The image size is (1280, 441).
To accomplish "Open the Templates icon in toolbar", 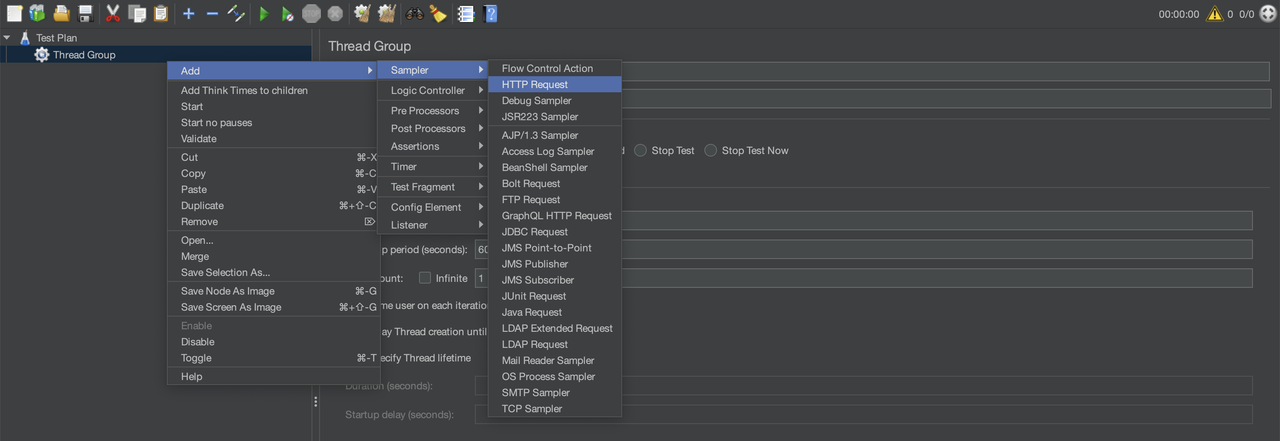I will tap(37, 13).
